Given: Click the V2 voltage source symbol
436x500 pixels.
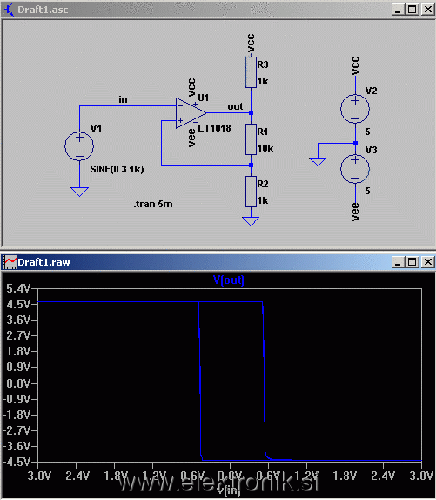Looking at the screenshot, I should (355, 109).
